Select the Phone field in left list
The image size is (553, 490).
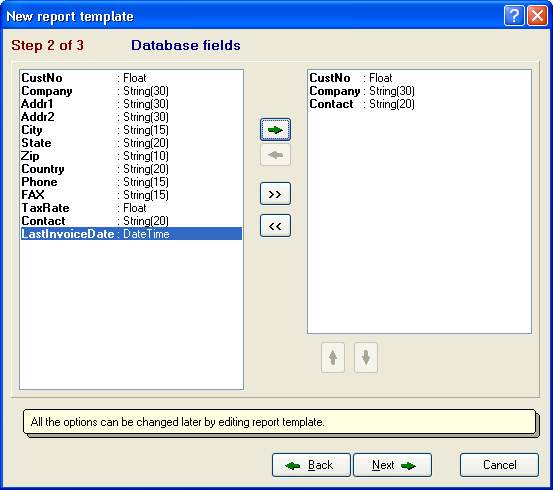(131, 182)
